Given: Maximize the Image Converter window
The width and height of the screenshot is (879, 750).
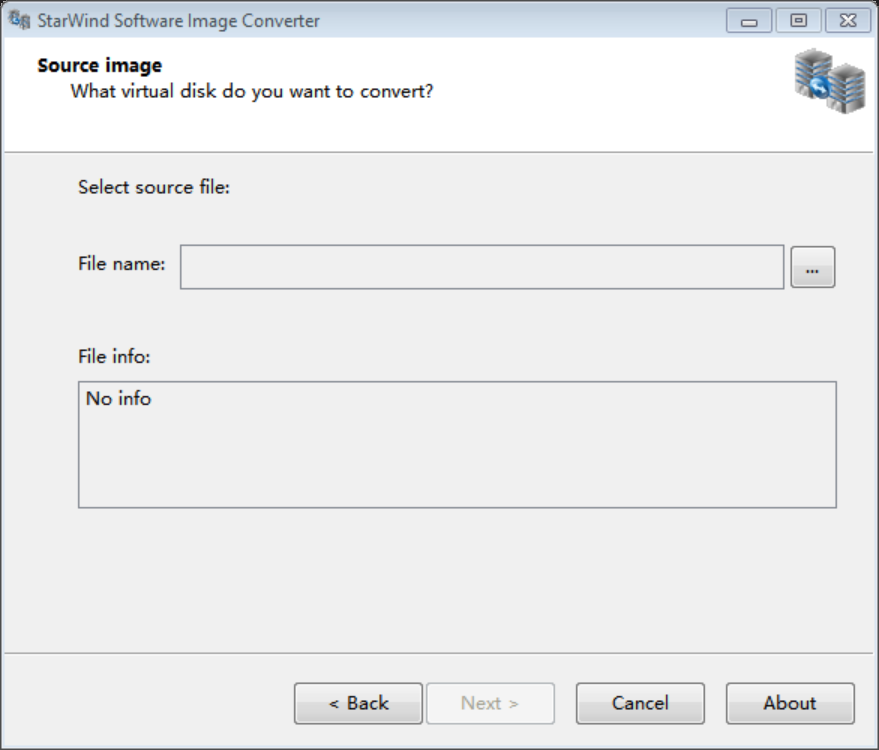Looking at the screenshot, I should (x=798, y=20).
